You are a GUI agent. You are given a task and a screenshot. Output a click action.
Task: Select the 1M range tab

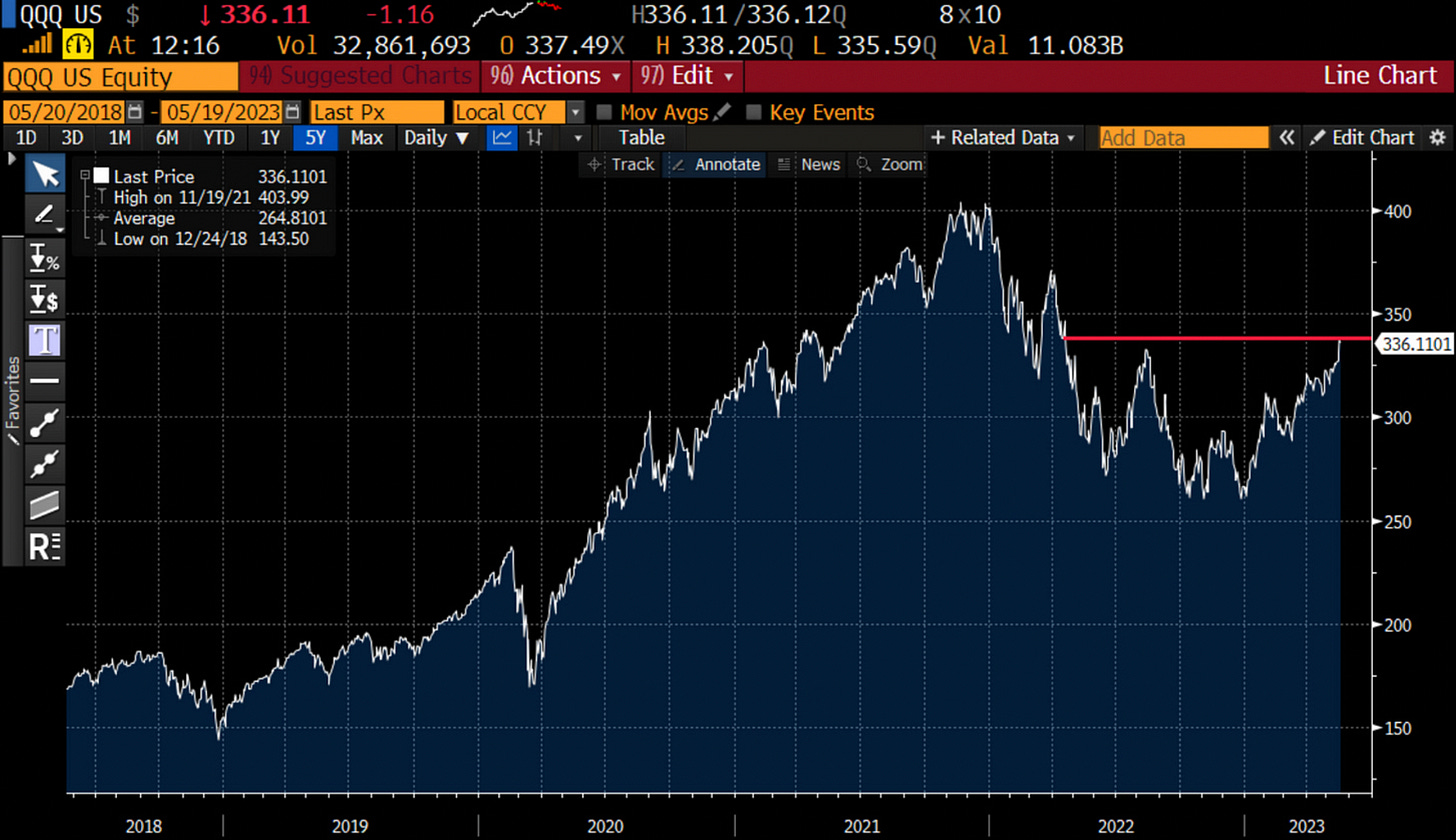click(x=120, y=138)
